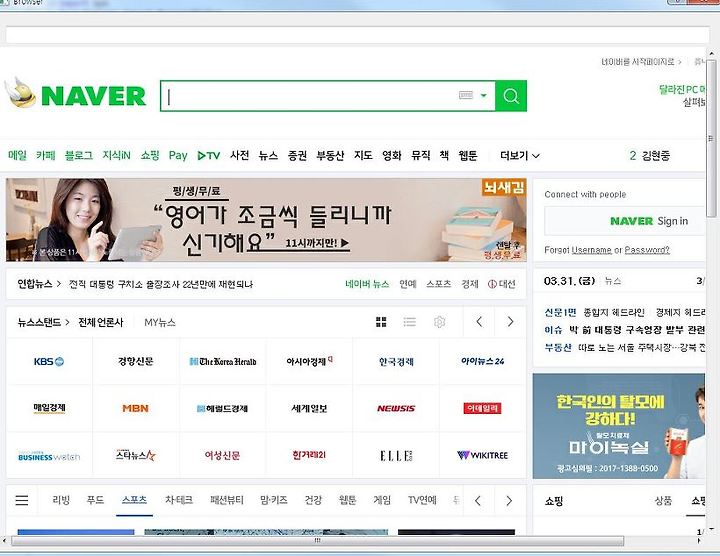Open the TV play icon link
The height and width of the screenshot is (556, 720).
[209, 156]
